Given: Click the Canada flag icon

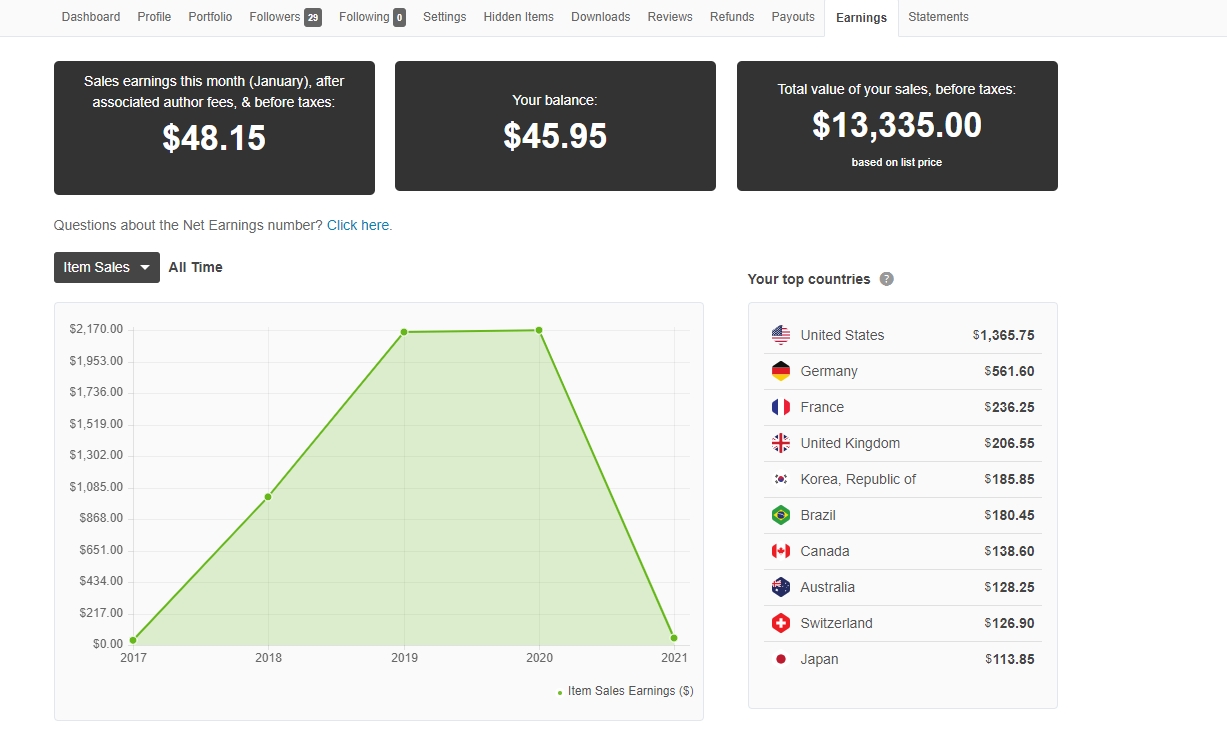Looking at the screenshot, I should (x=781, y=551).
